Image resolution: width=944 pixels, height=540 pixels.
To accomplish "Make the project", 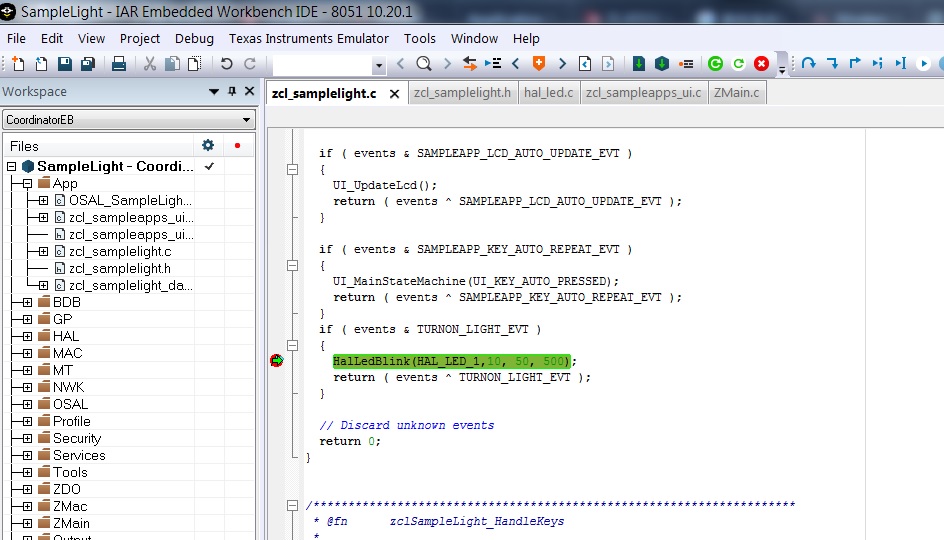I will (x=662, y=63).
